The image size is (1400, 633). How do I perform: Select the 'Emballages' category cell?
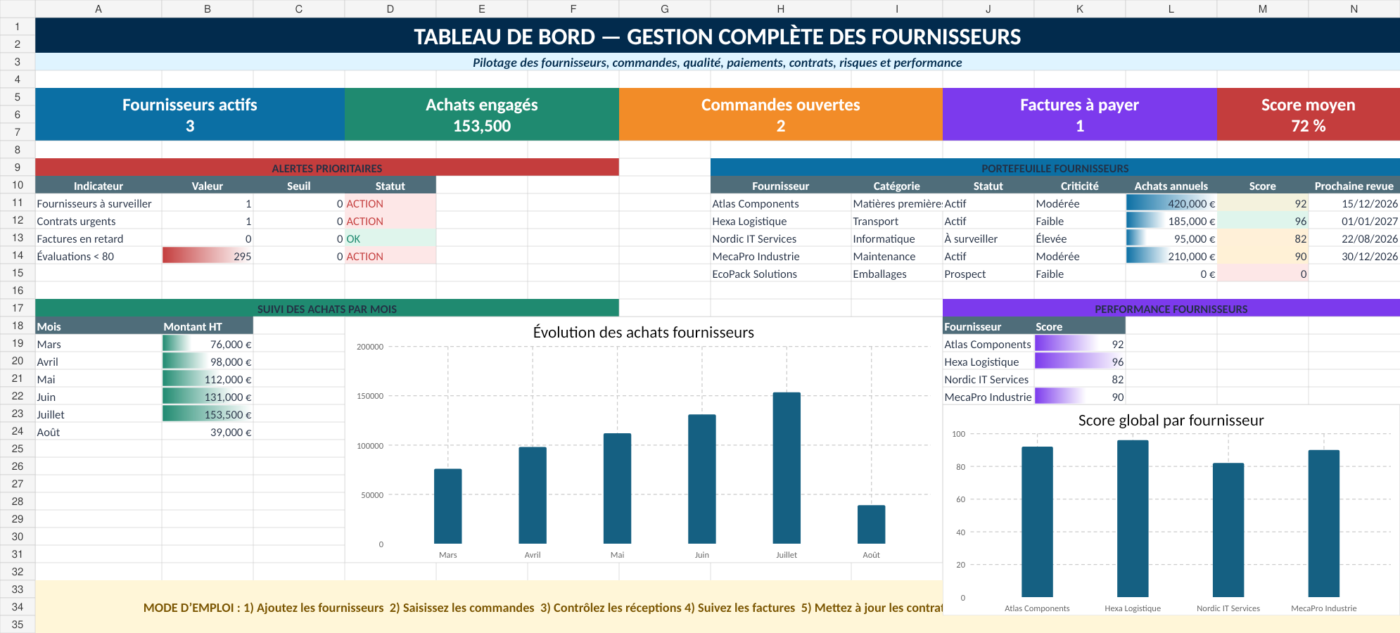(x=896, y=273)
